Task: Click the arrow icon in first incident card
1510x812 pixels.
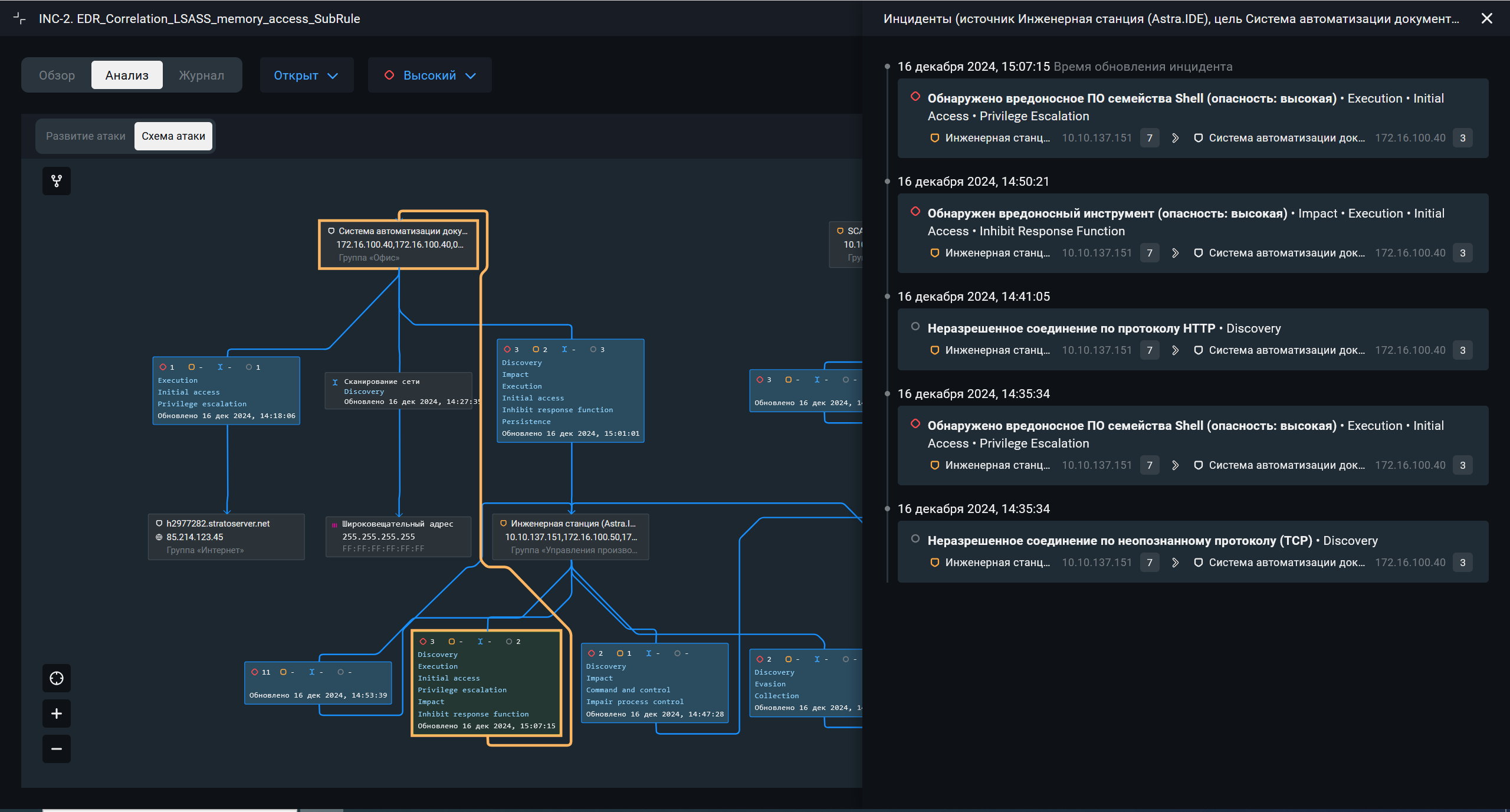Action: [x=1175, y=138]
